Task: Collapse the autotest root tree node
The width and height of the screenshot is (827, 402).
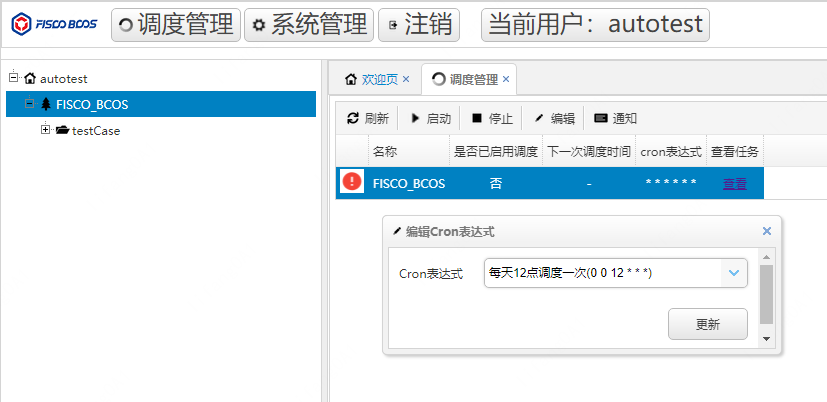Action: [14, 77]
